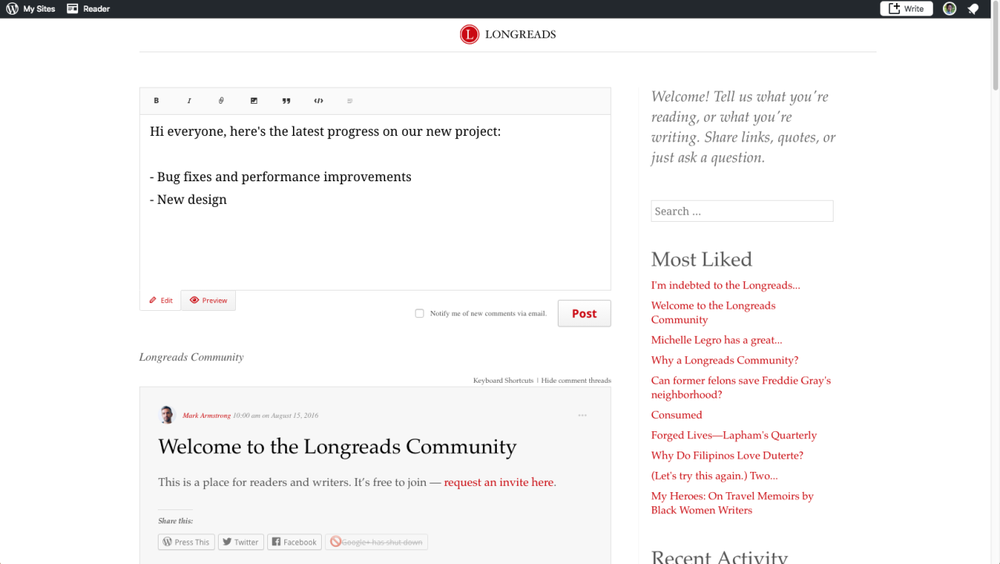Click Hide comment threads

(576, 380)
